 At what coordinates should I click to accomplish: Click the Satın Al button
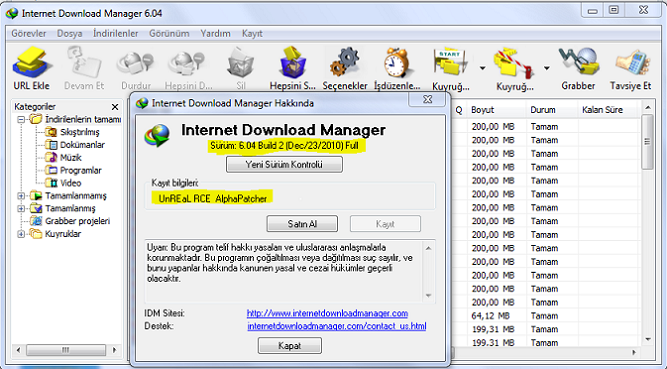302,224
